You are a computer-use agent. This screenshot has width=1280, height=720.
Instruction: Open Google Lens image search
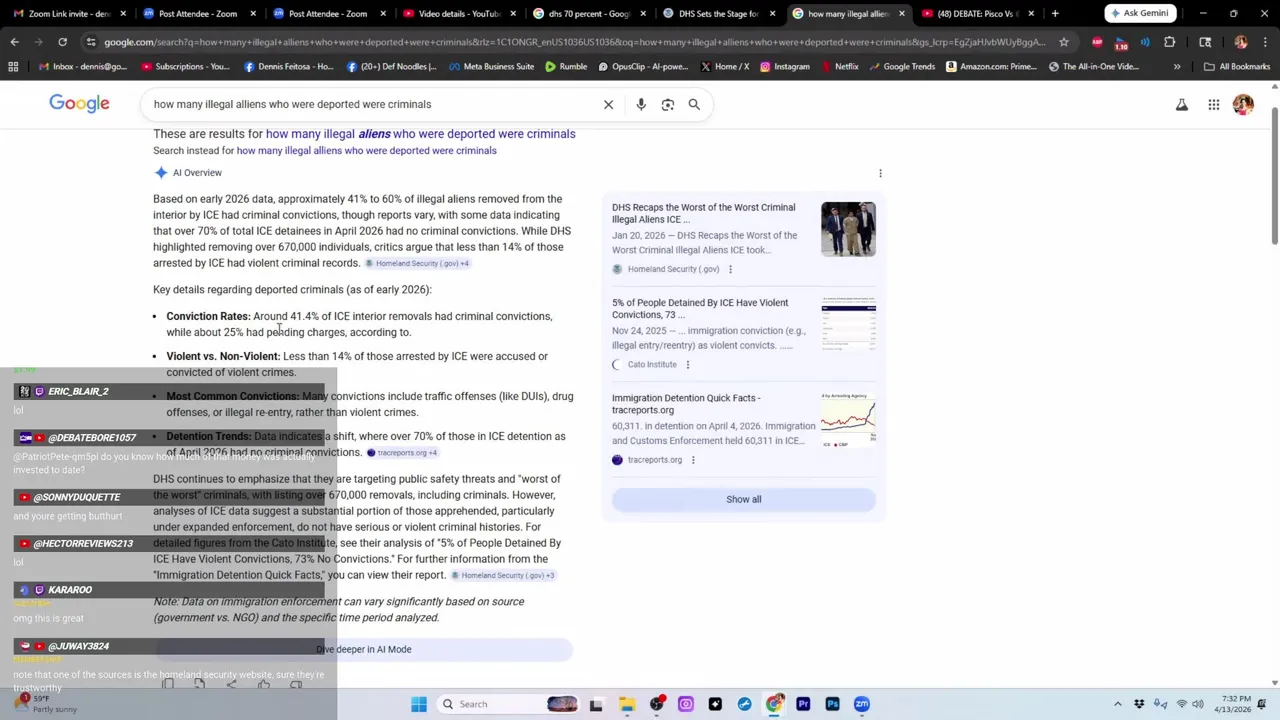point(668,104)
